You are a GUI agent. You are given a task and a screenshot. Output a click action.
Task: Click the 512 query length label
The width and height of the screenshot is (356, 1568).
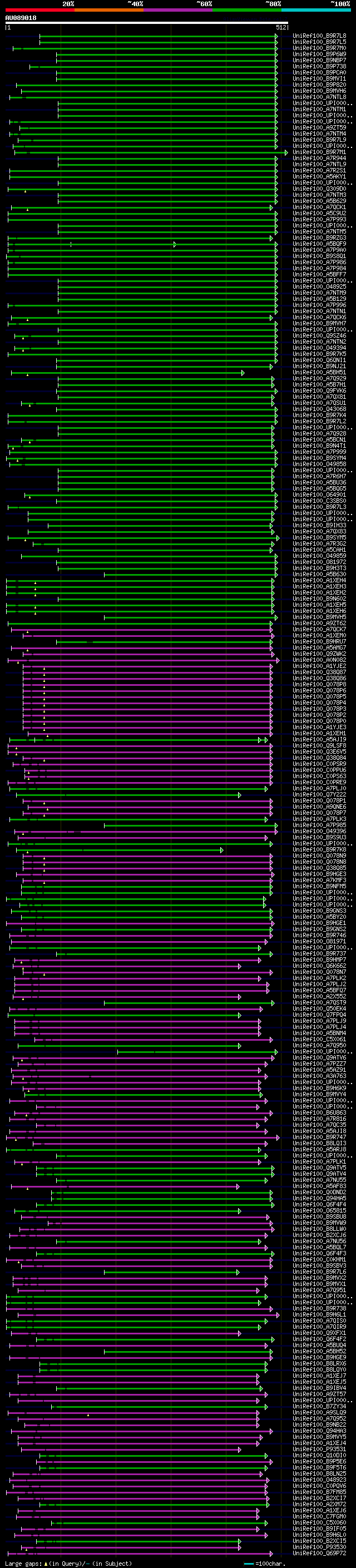click(280, 27)
